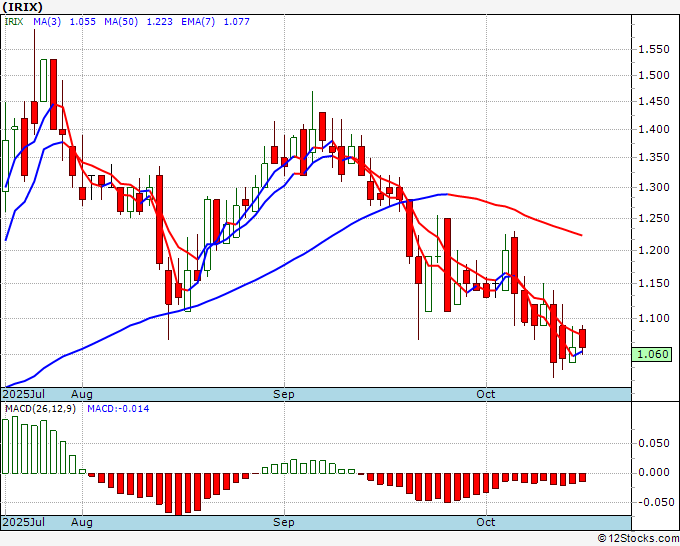Click the MACD:-0.014 value readout
This screenshot has width=680, height=546.
pyautogui.click(x=118, y=409)
